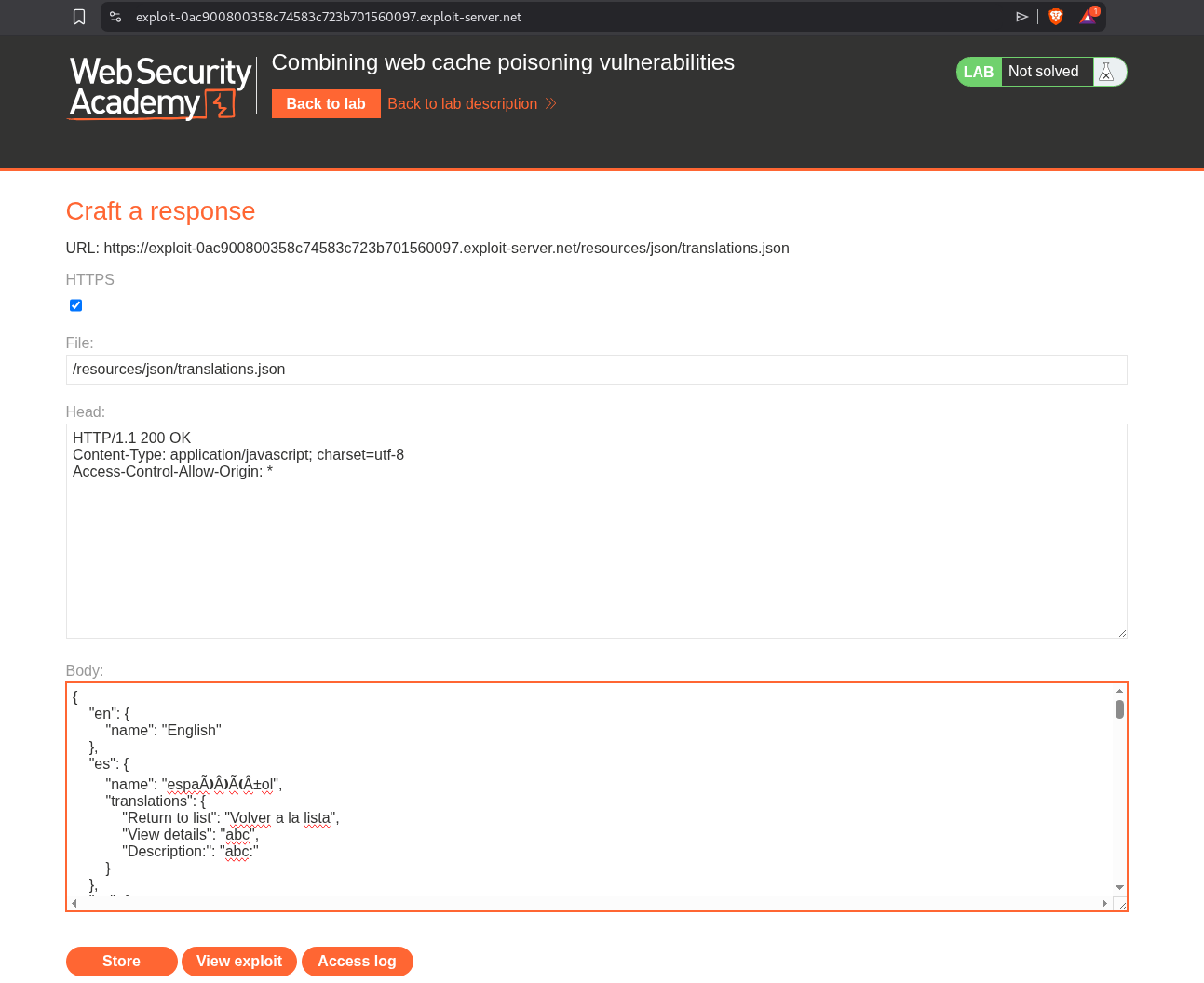Viewport: 1204px width, 983px height.
Task: Click the lab flask status icon
Action: point(1106,72)
